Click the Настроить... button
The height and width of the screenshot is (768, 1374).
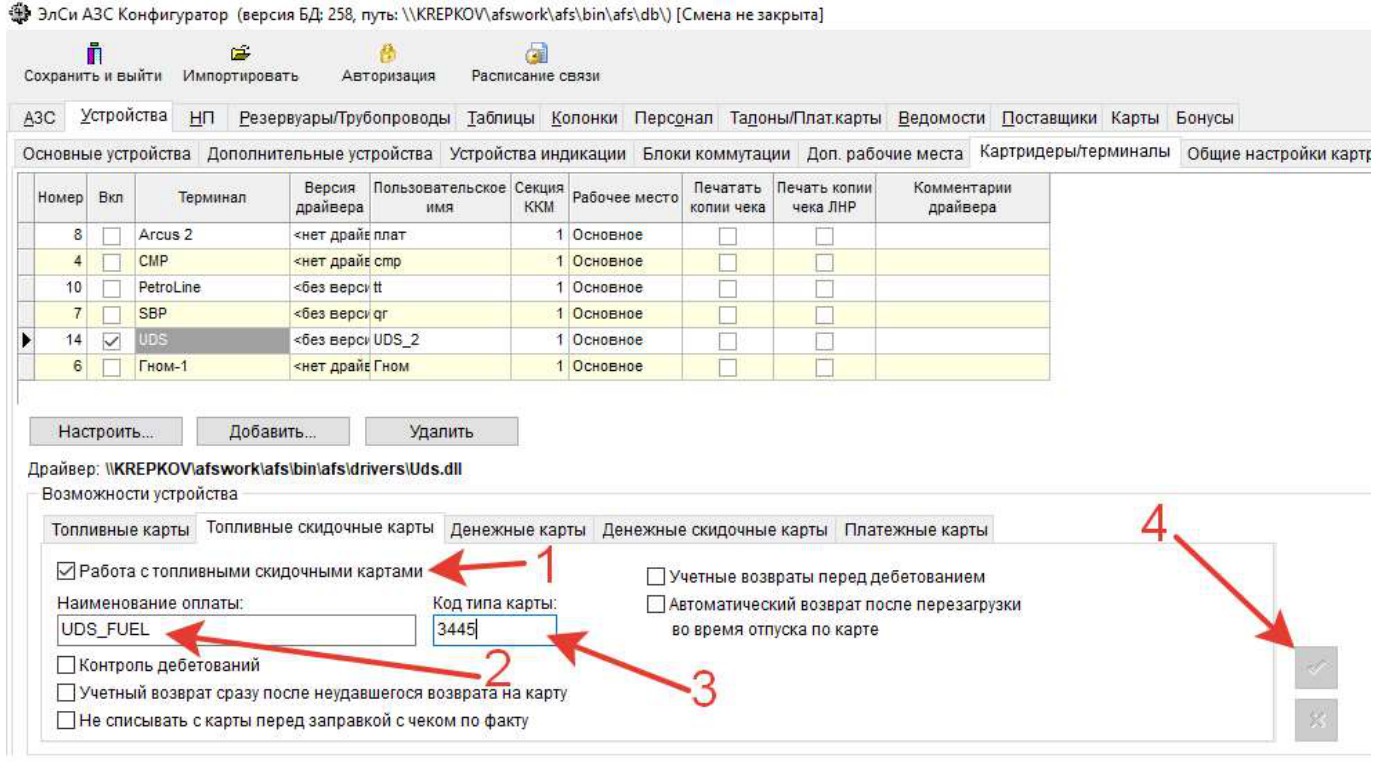(106, 432)
